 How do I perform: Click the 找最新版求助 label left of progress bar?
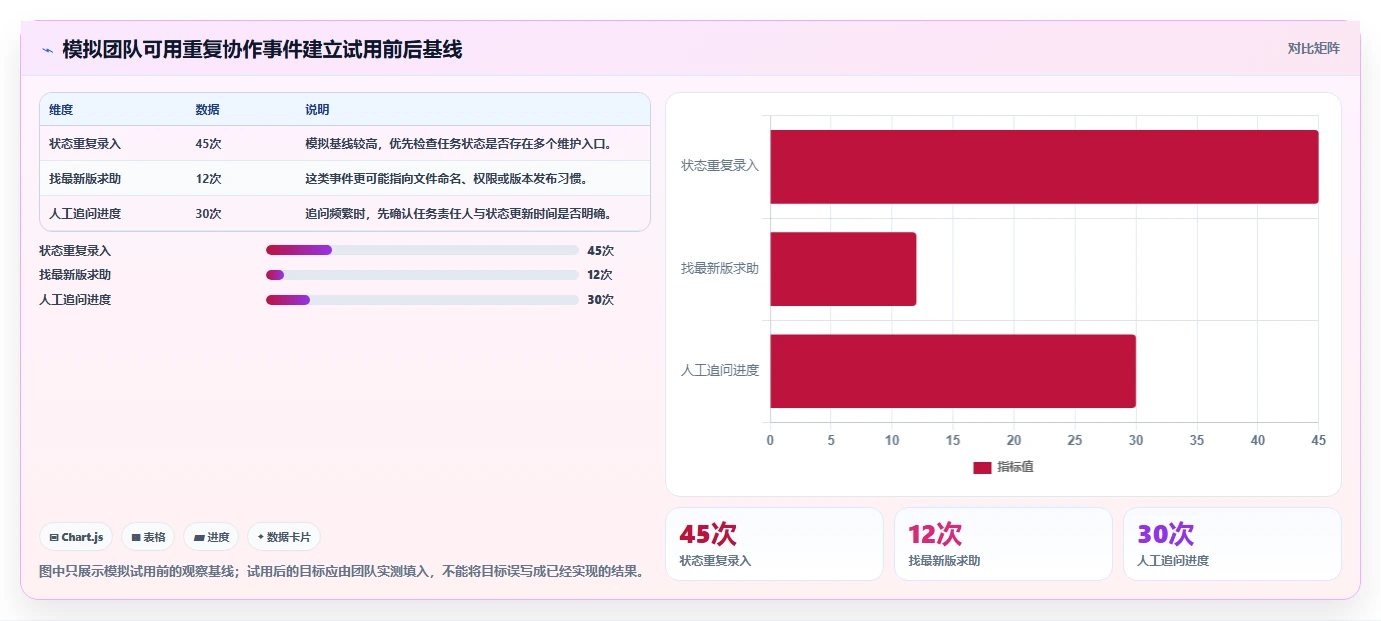75,275
